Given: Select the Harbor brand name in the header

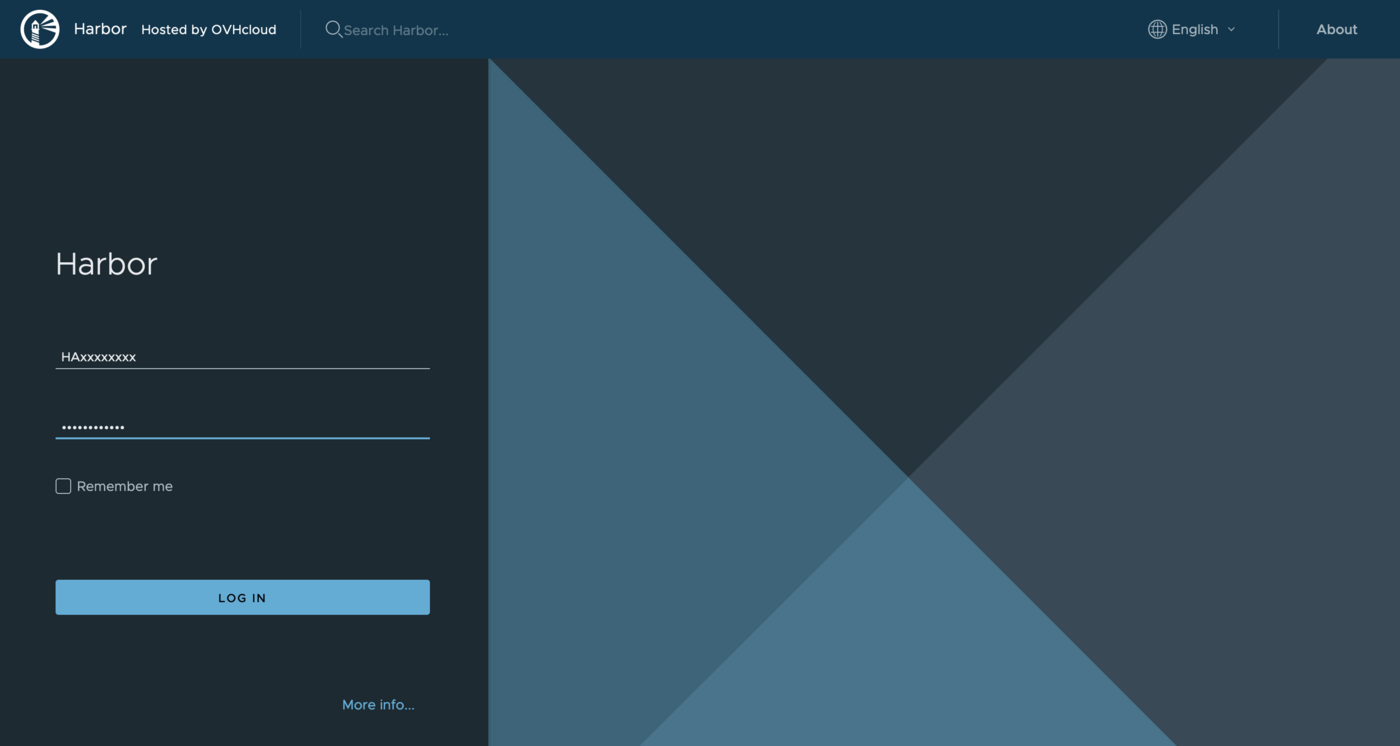Looking at the screenshot, I should (x=99, y=28).
